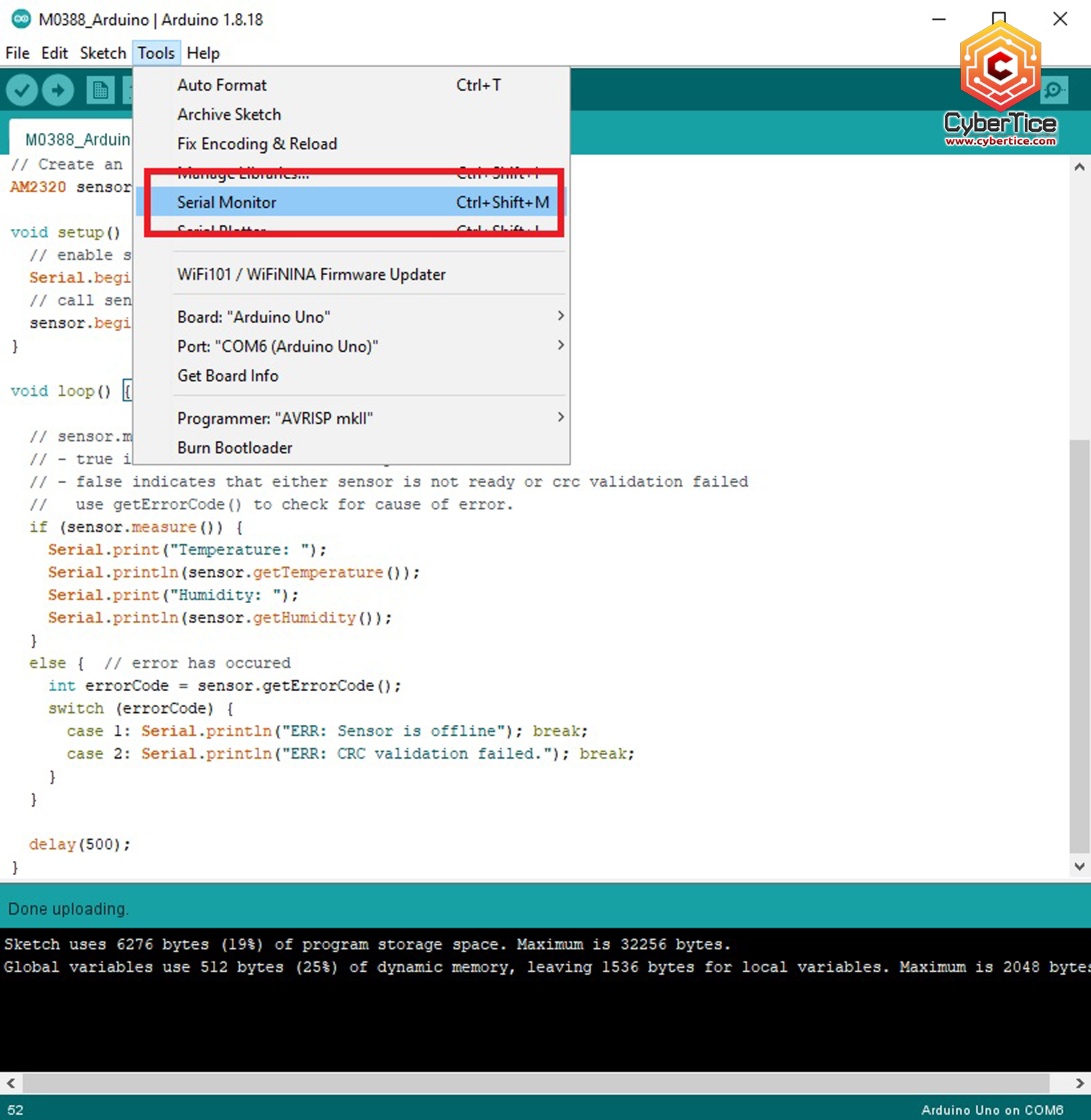Open the Serial Monitor via the magnifier icon
The width and height of the screenshot is (1091, 1120).
(1053, 89)
